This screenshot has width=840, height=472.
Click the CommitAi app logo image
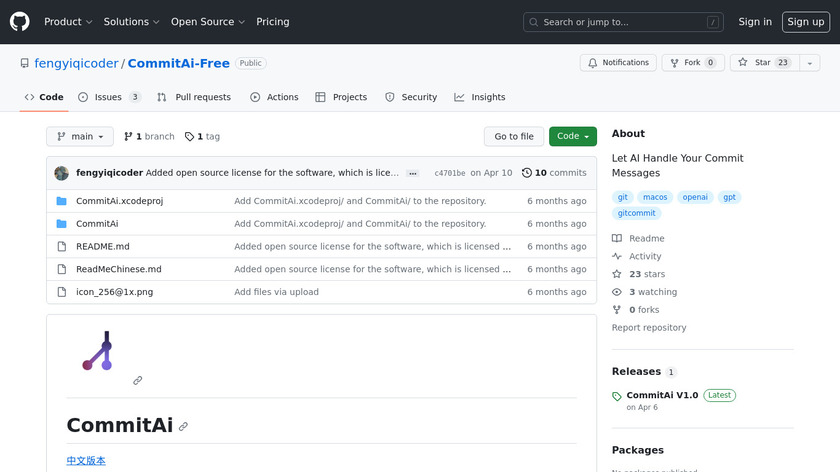98,351
